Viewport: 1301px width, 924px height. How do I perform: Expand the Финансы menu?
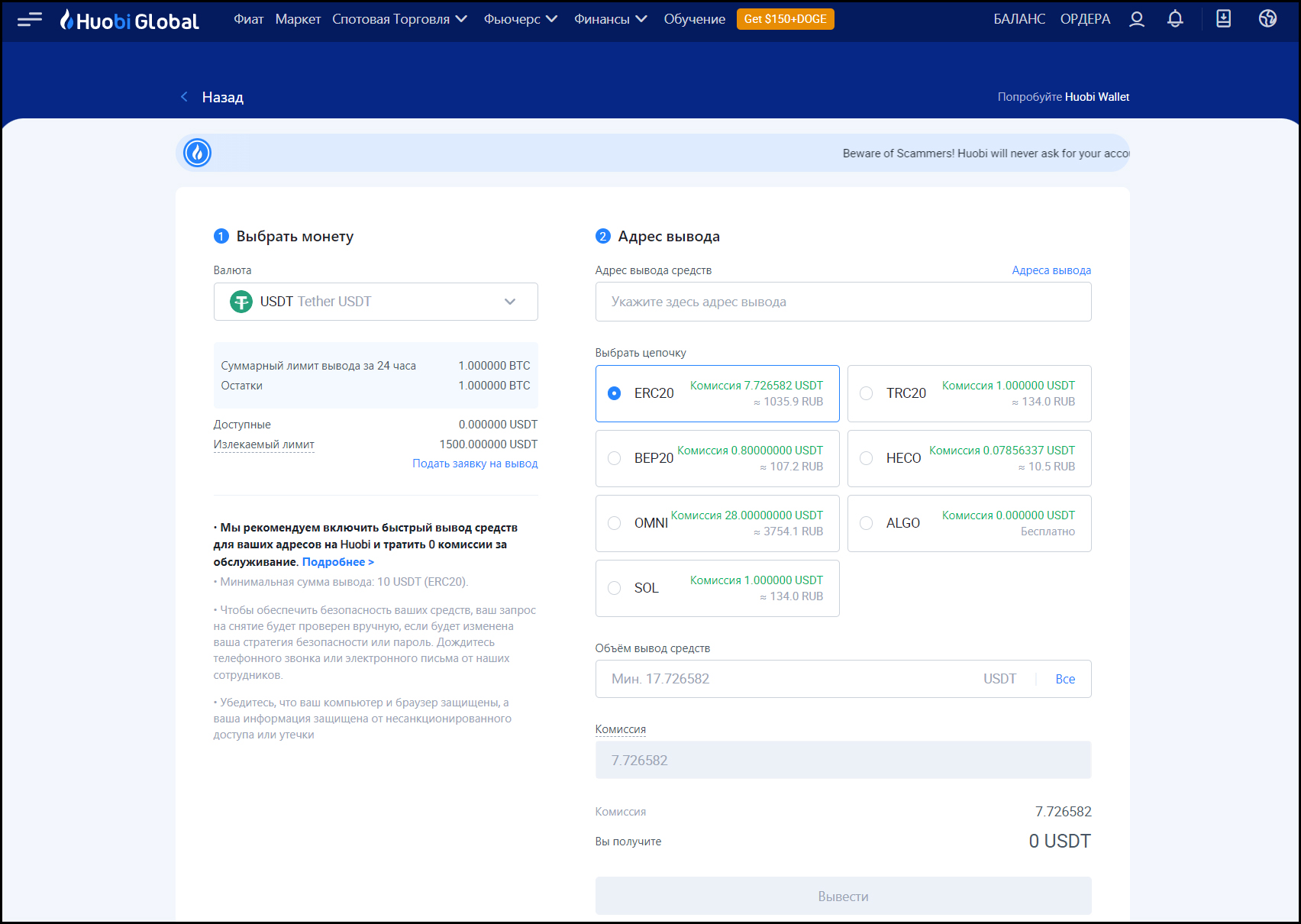point(610,19)
